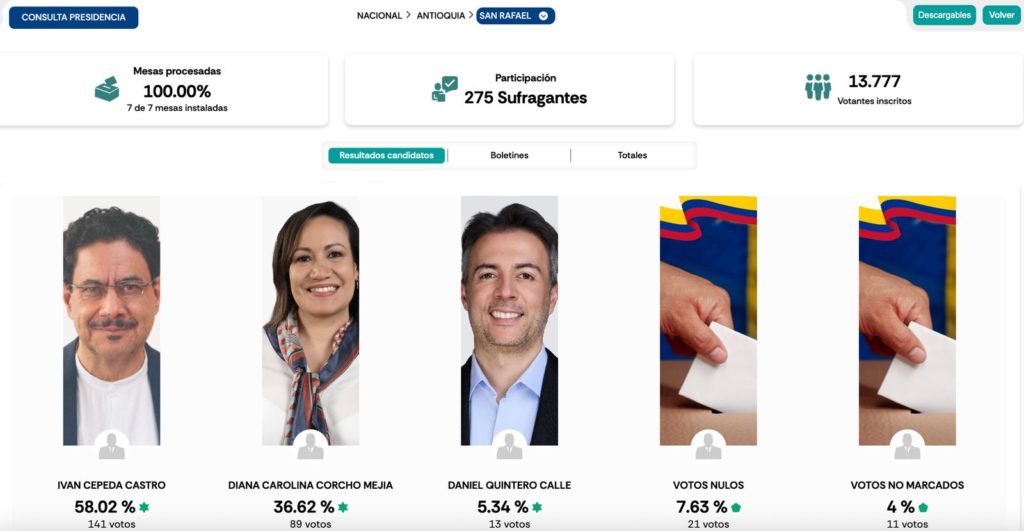The width and height of the screenshot is (1024, 531).
Task: Click the chevron after ANTIOQUIA breadcrumb
Action: coord(471,14)
